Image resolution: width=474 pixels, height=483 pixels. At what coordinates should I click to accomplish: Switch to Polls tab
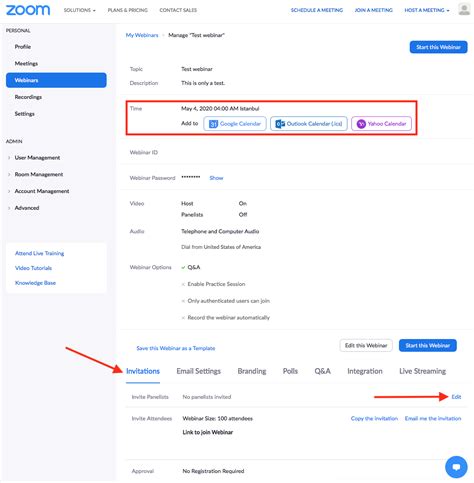coord(290,371)
